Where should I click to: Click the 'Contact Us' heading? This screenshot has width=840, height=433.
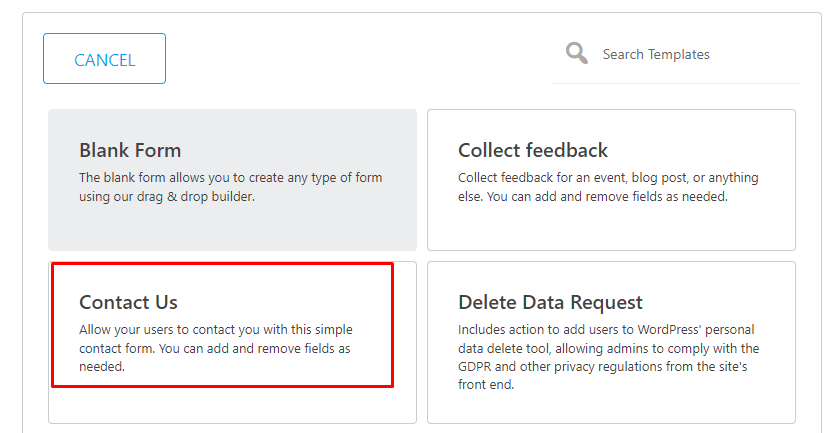(x=128, y=302)
